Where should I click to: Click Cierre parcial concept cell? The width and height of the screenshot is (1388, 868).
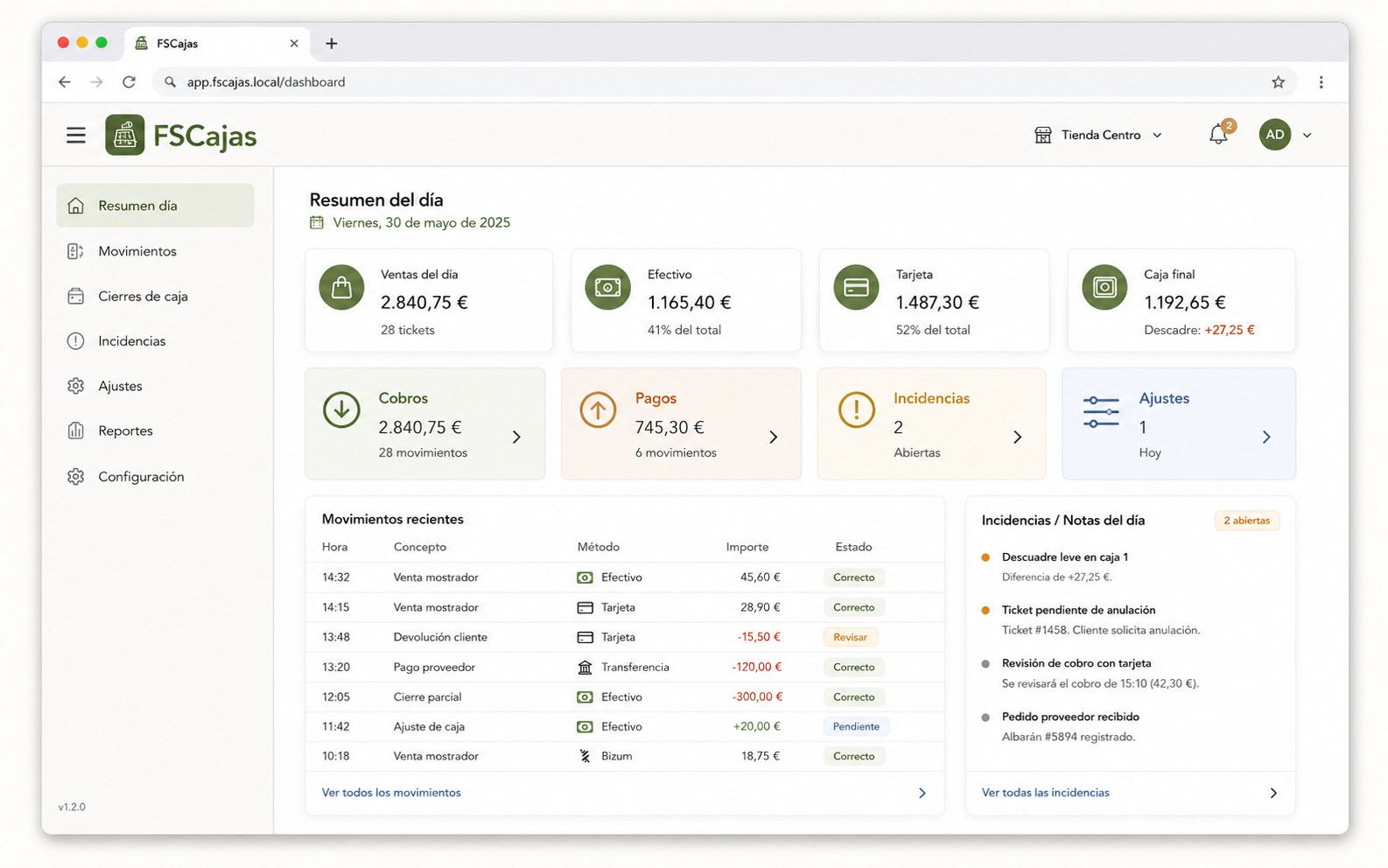click(427, 696)
